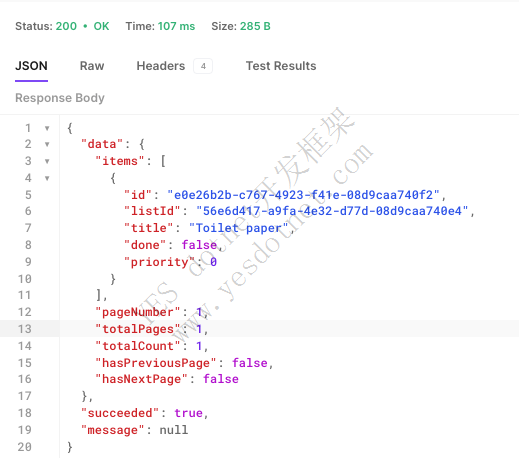Click the "done" false value

tap(199, 245)
